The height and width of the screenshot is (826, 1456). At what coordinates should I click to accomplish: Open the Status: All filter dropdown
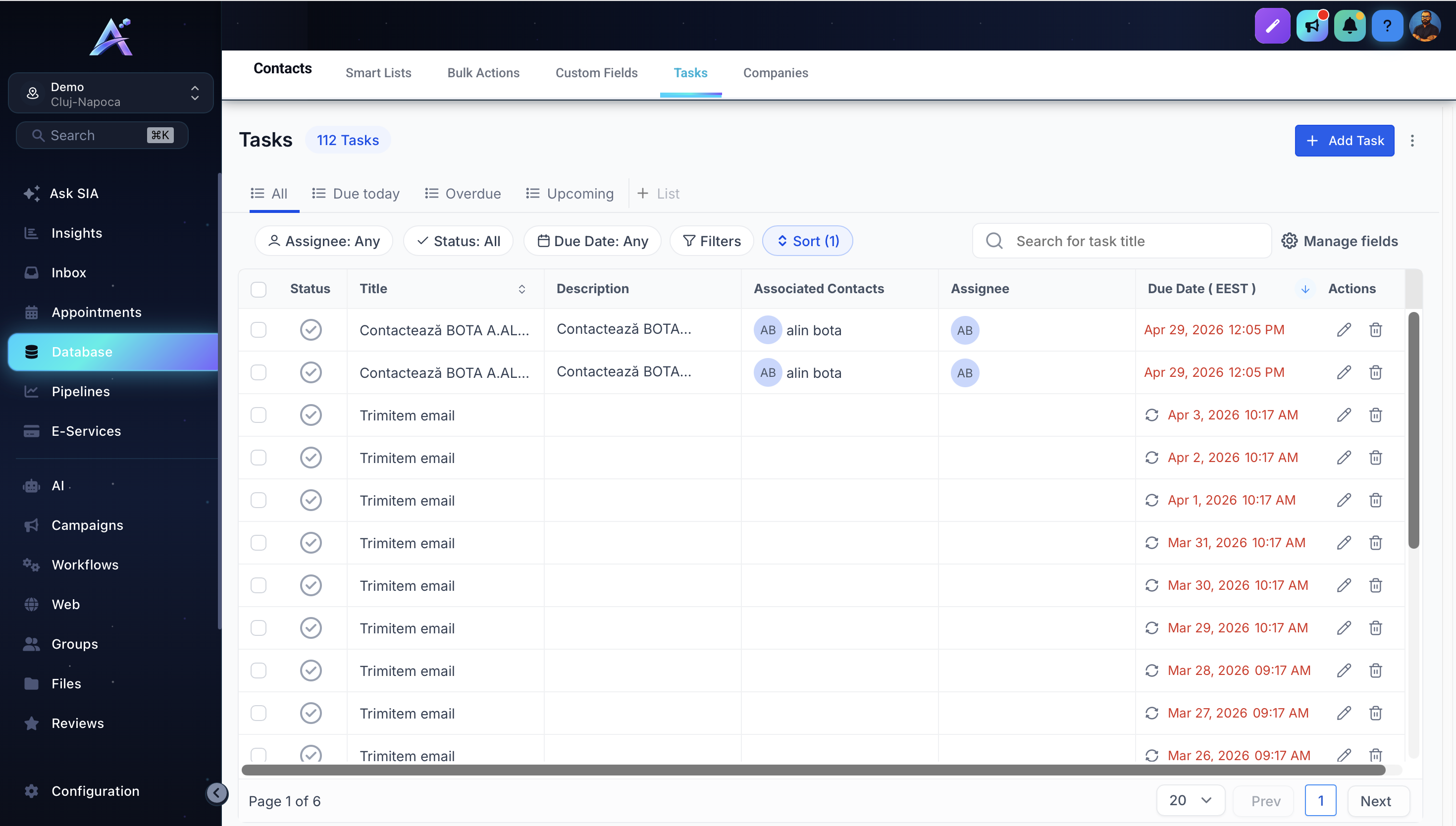(x=458, y=241)
